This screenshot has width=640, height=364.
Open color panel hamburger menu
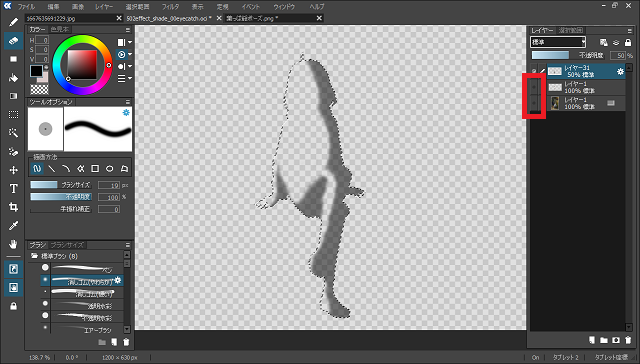(128, 30)
